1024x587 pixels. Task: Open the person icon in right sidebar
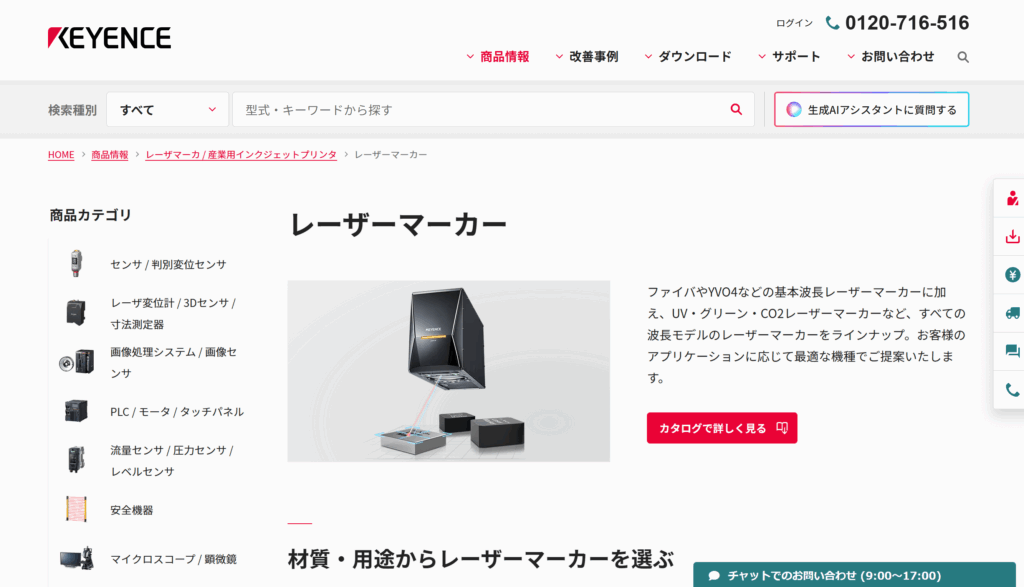pyautogui.click(x=1012, y=198)
